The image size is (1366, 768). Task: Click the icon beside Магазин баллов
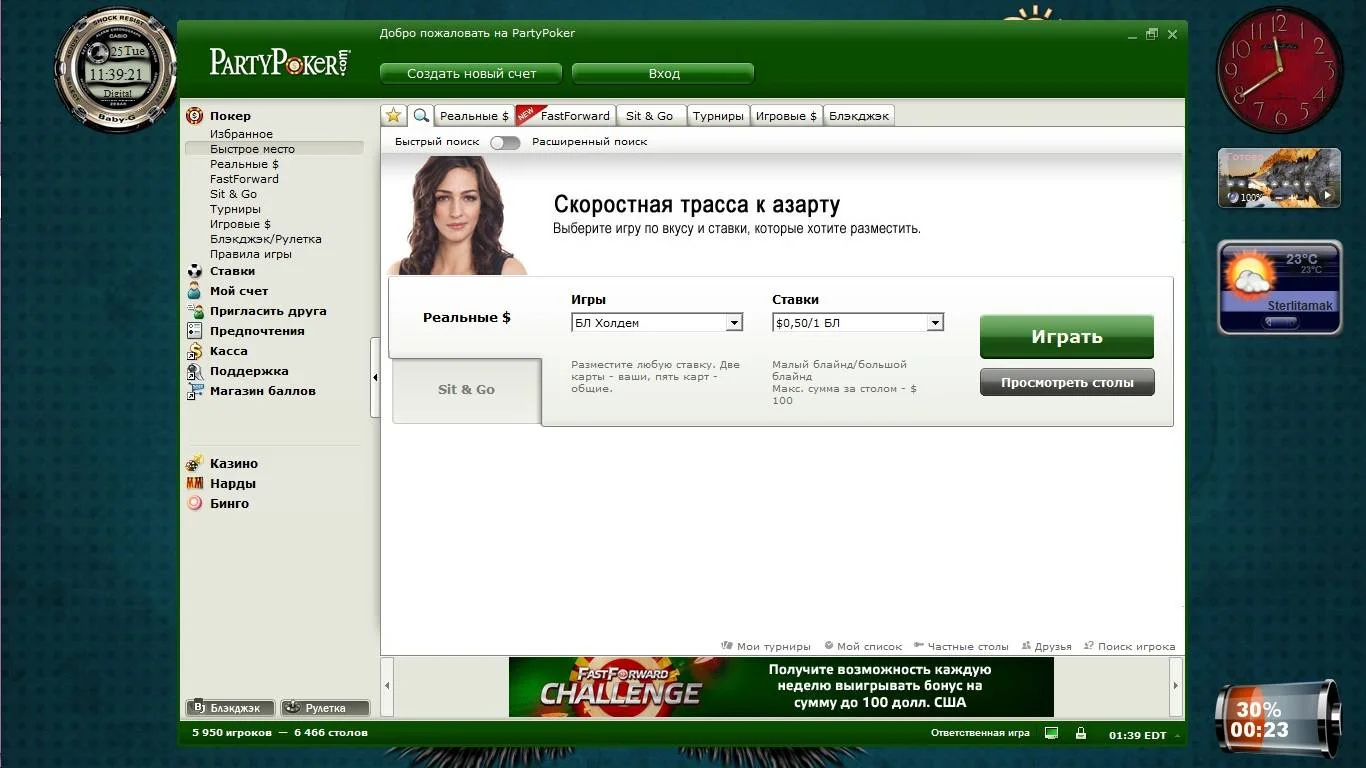coord(194,391)
